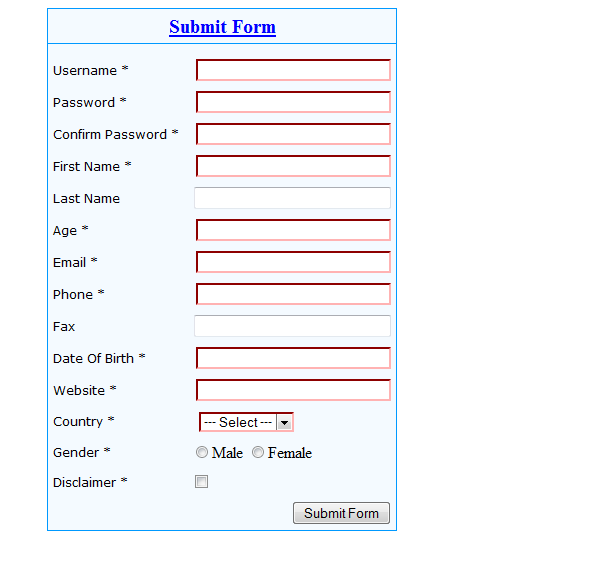Tick the Disclaimer checkbox
609x562 pixels.
(x=202, y=482)
